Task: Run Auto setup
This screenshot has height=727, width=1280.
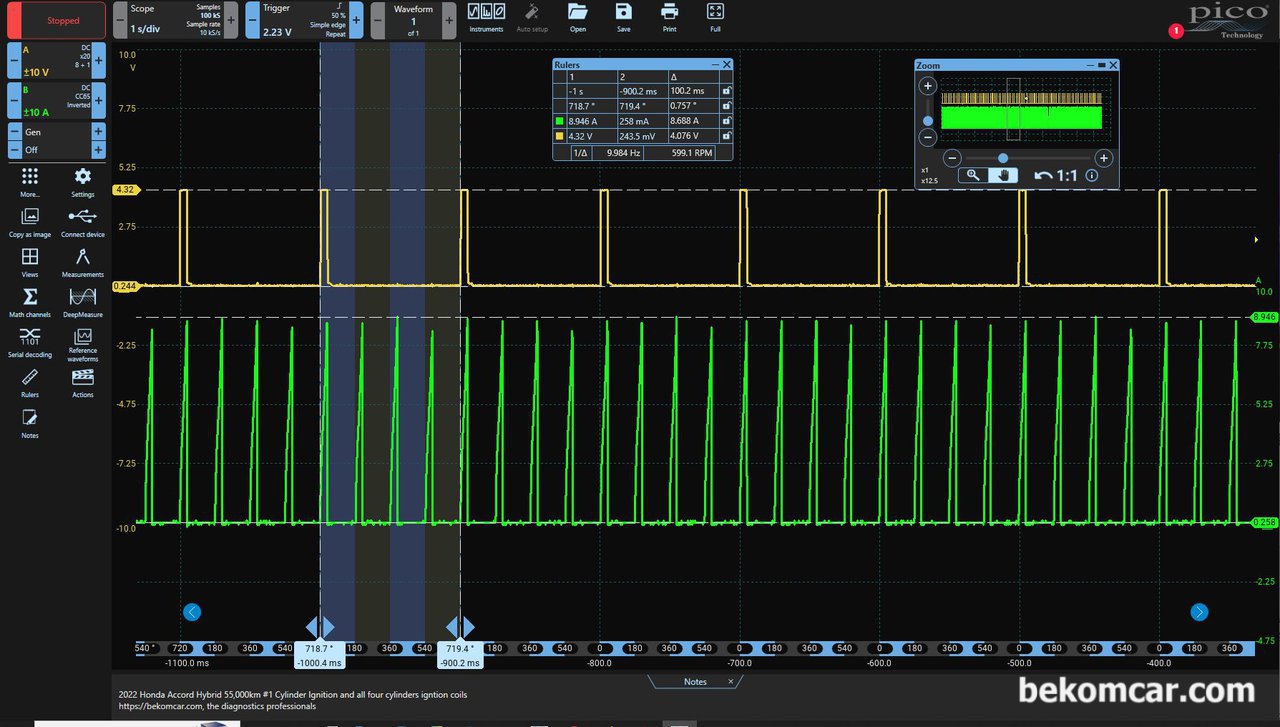Action: [x=531, y=17]
